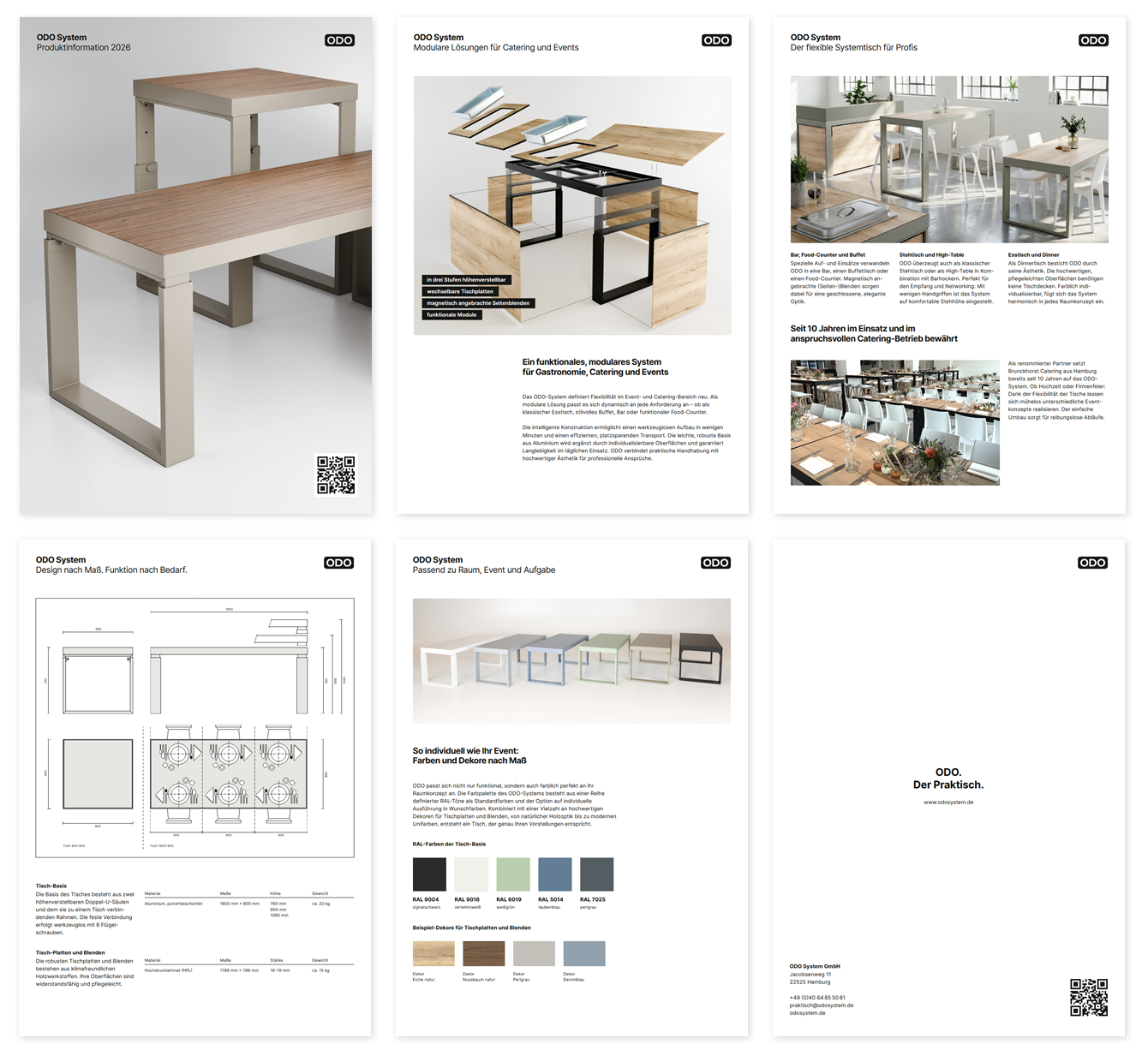This screenshot has width=1148, height=1062.
Task: Click the 'Bar, Food-Counter und Buffet' heading
Action: click(828, 255)
